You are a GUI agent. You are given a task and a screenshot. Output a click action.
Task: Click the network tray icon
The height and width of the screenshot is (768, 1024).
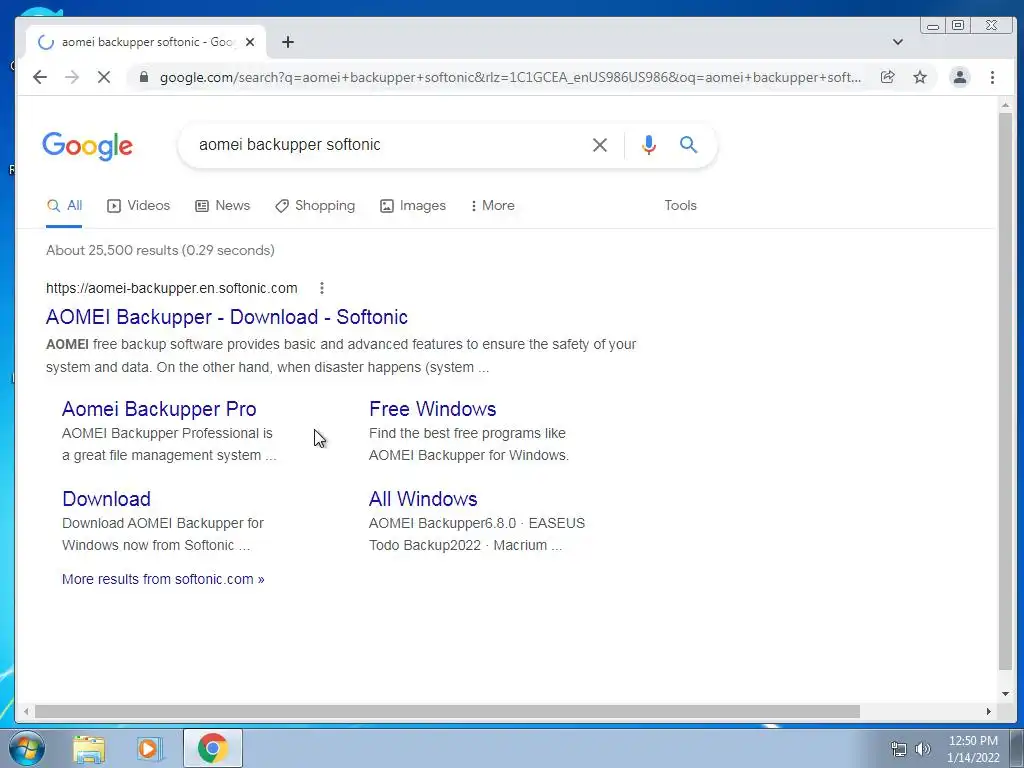pos(899,749)
